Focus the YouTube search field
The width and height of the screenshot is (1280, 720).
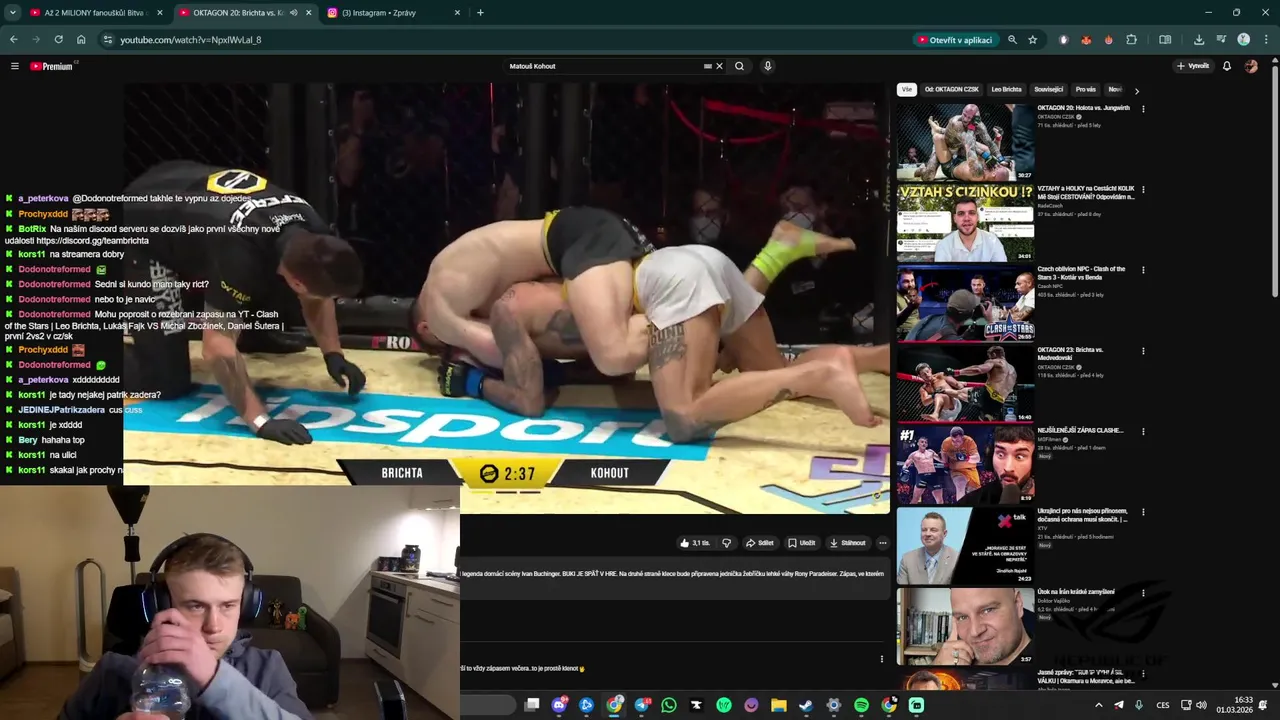[606, 66]
